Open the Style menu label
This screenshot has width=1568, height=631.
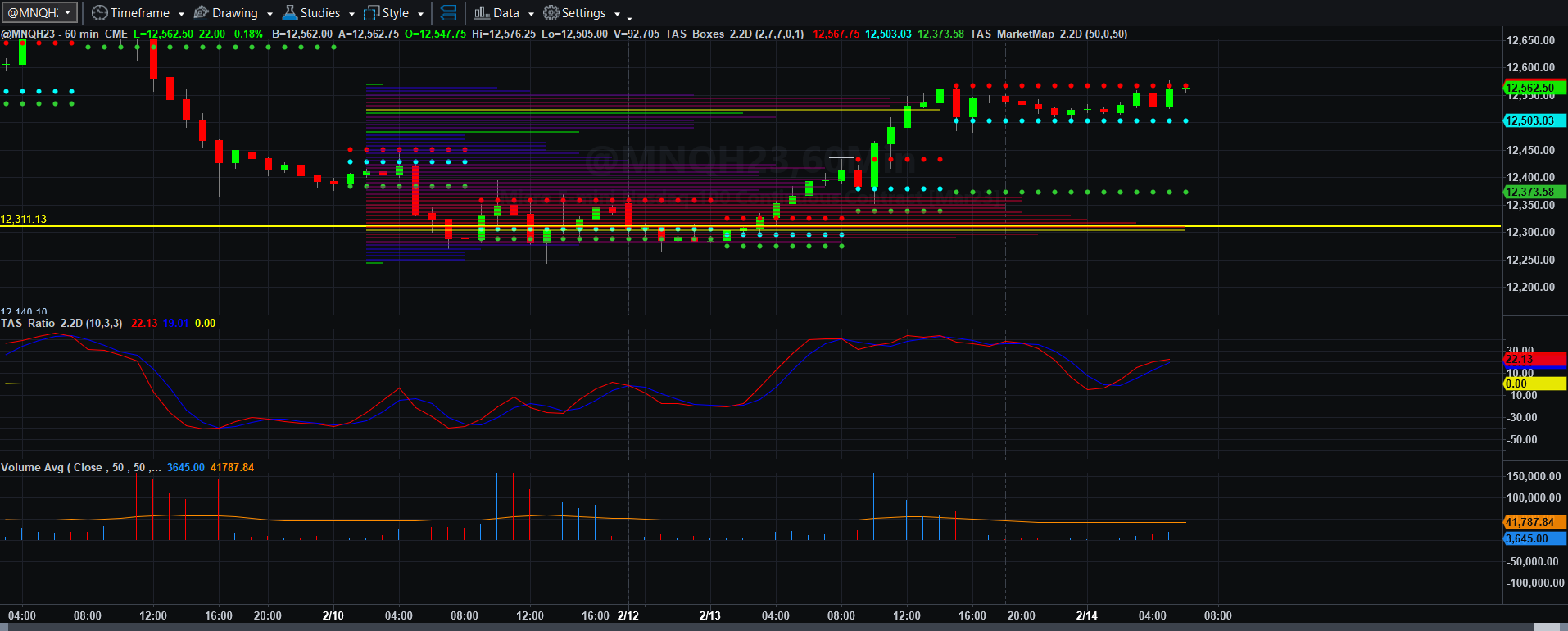point(396,13)
